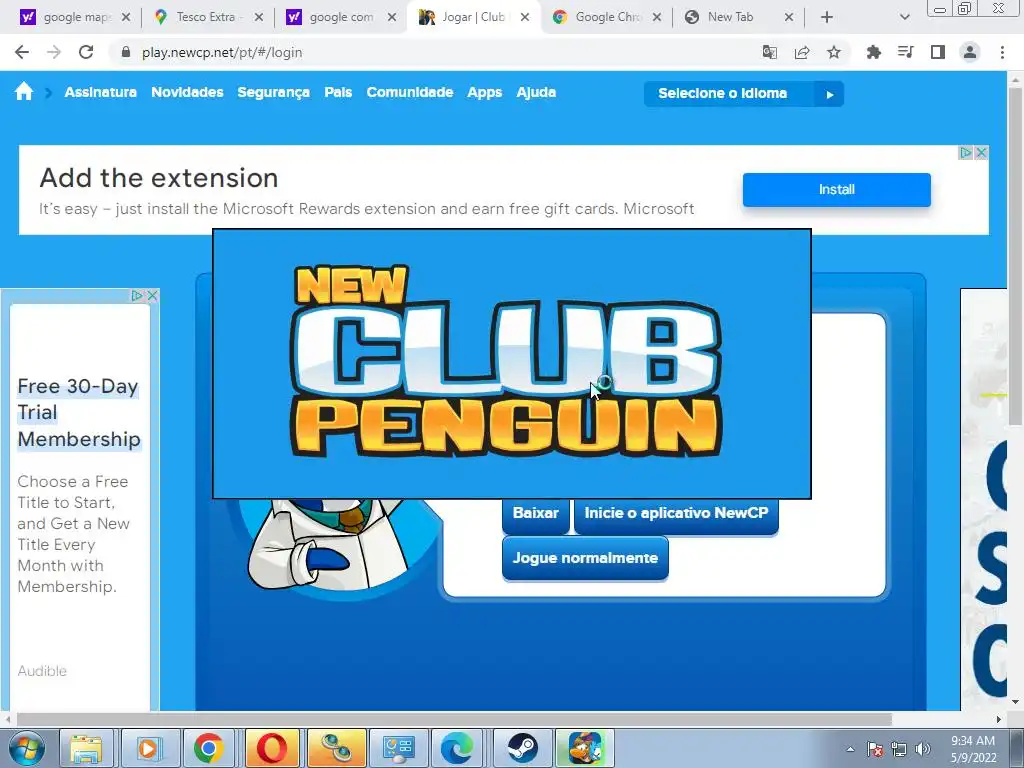Open the Club Penguin app in taskbar

point(583,748)
